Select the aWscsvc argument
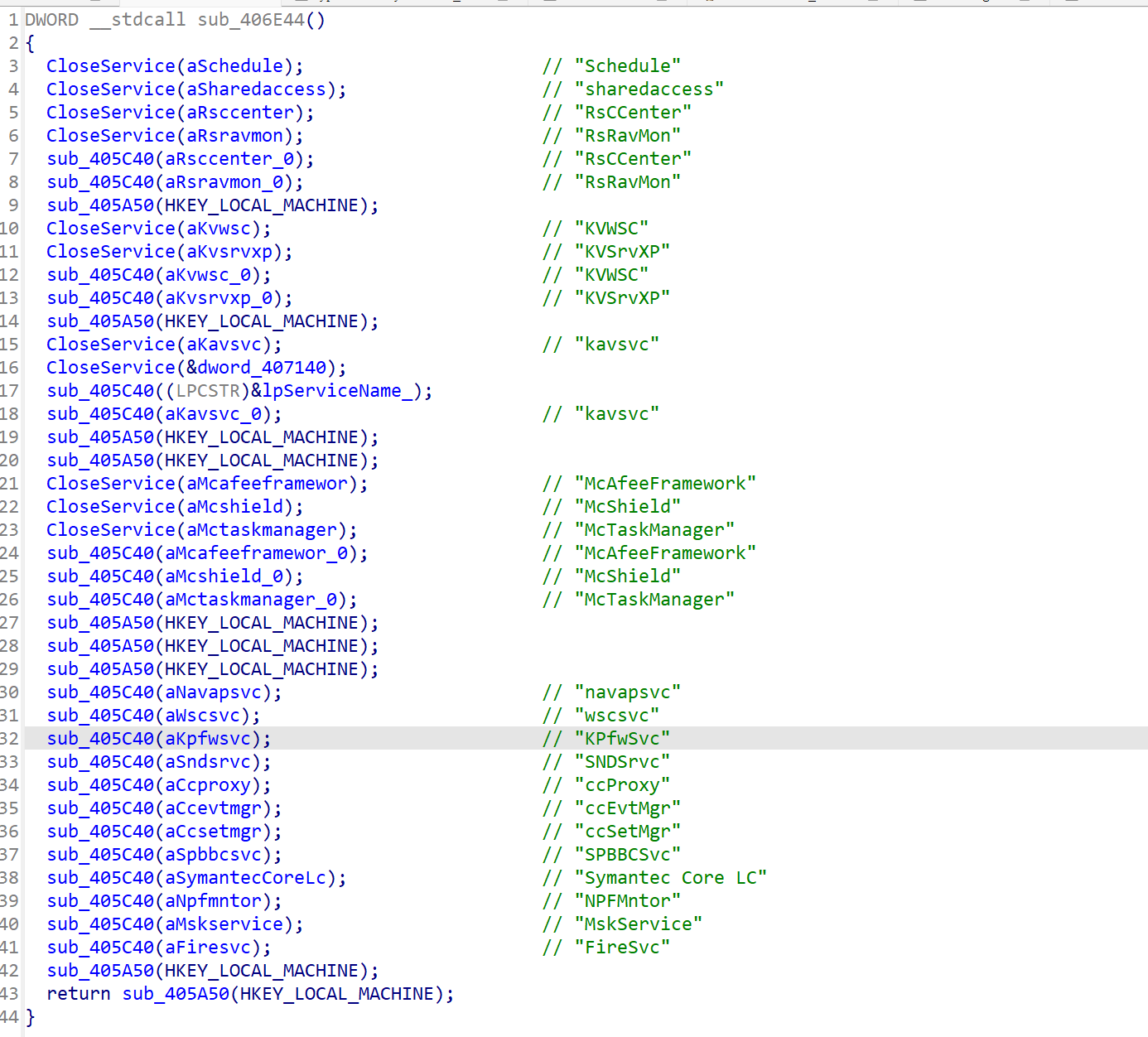This screenshot has width=1148, height=1037. [x=203, y=715]
